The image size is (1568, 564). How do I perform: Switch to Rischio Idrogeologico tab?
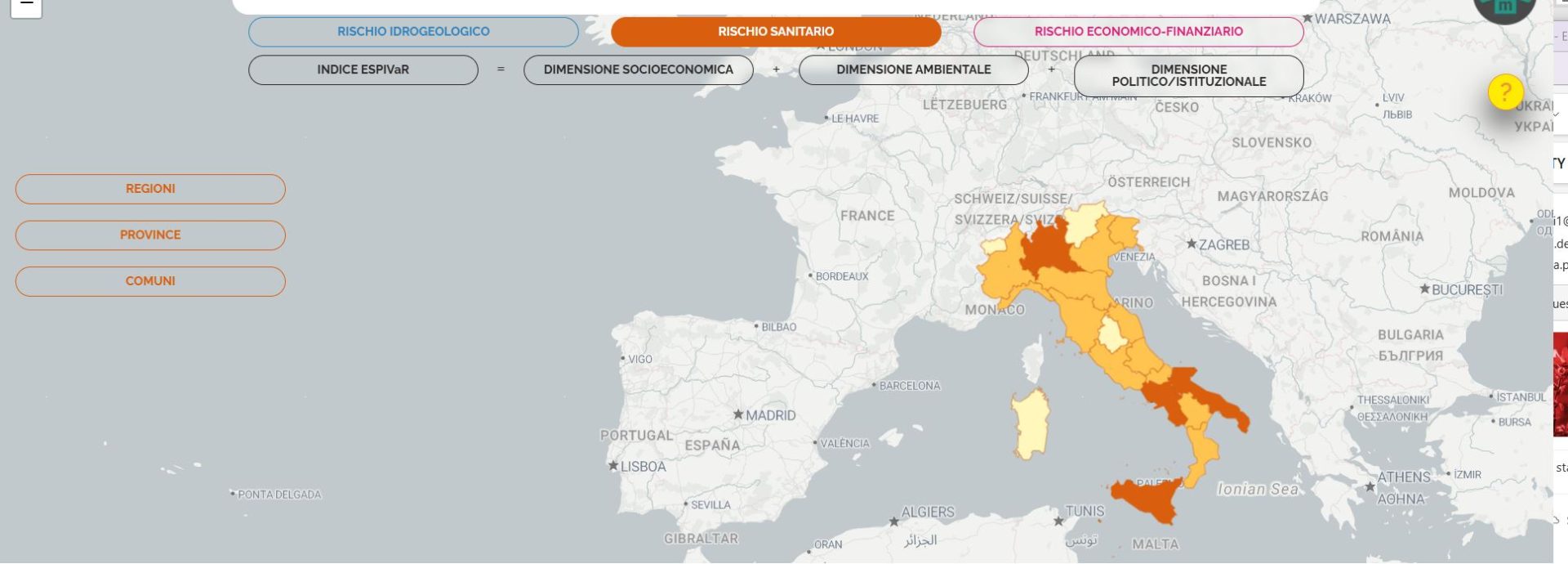pos(413,32)
